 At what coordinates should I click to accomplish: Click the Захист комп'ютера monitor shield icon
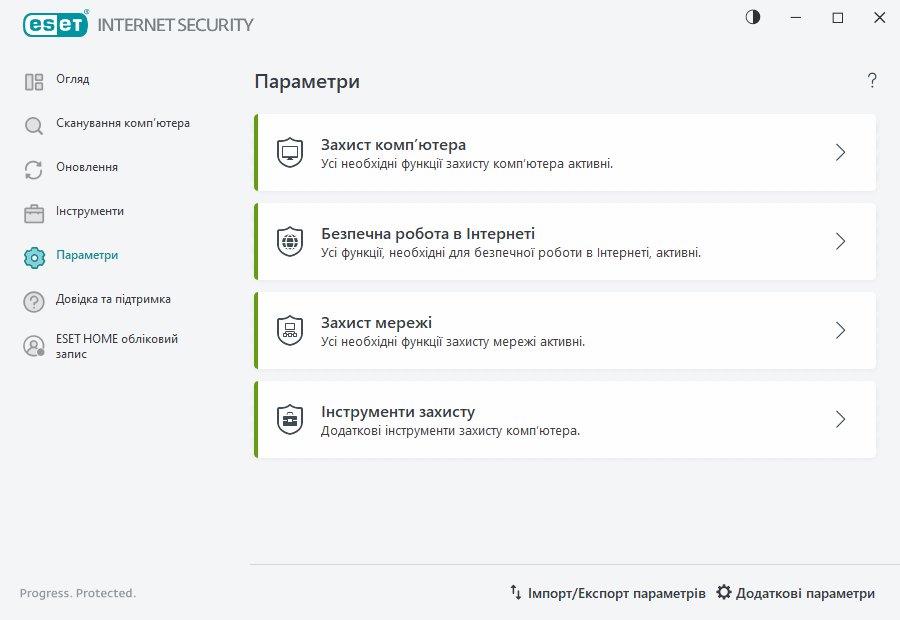[290, 152]
